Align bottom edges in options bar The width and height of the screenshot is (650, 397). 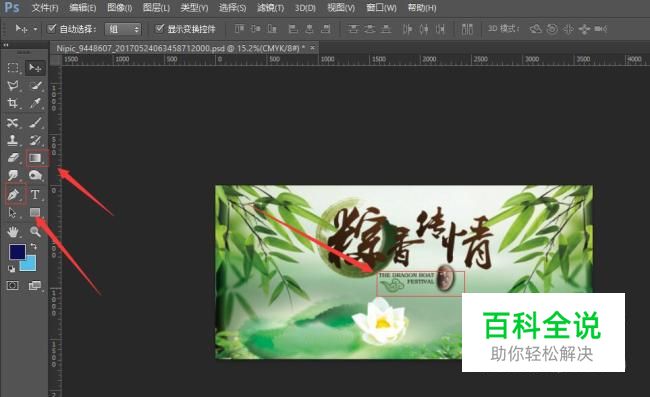pyautogui.click(x=272, y=29)
